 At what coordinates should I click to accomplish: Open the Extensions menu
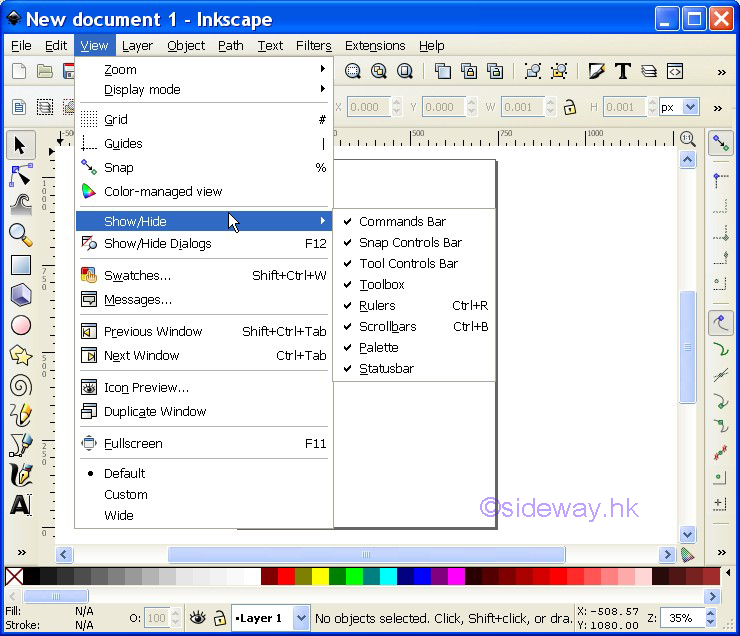pyautogui.click(x=374, y=46)
